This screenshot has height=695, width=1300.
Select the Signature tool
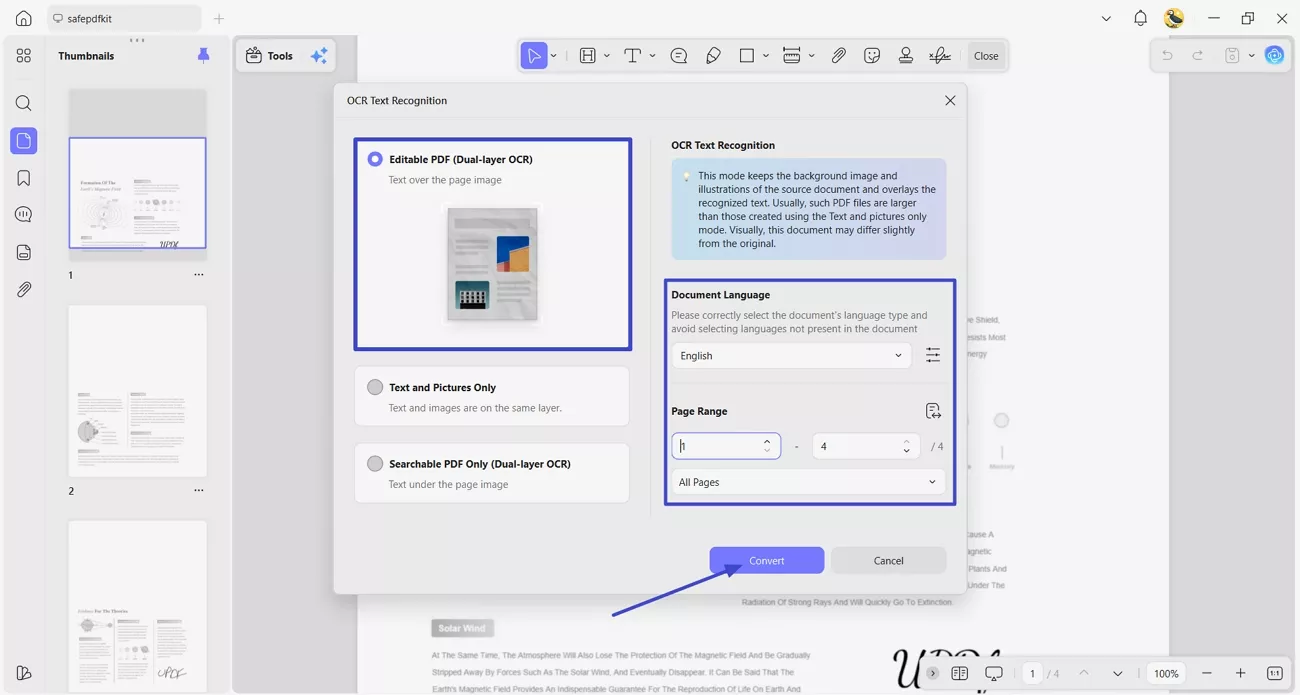point(939,55)
